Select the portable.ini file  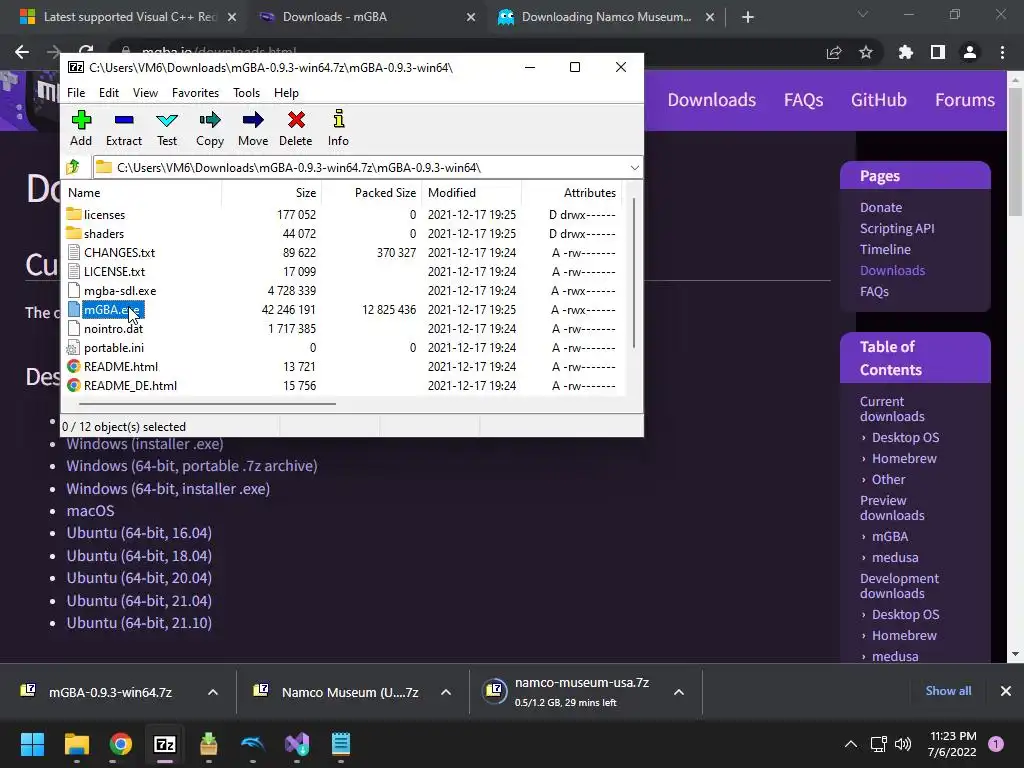[x=344, y=347]
